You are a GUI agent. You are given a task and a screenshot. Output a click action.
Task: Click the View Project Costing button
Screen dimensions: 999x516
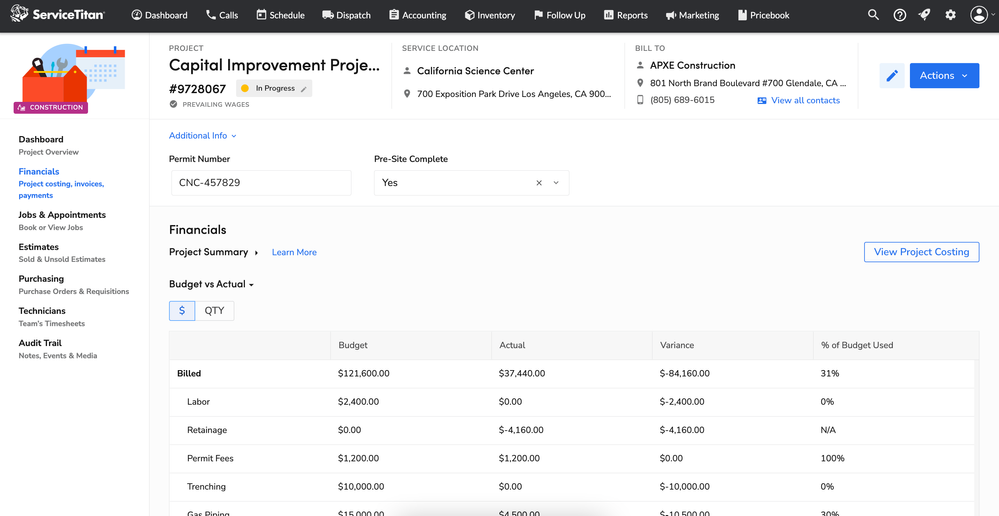921,252
